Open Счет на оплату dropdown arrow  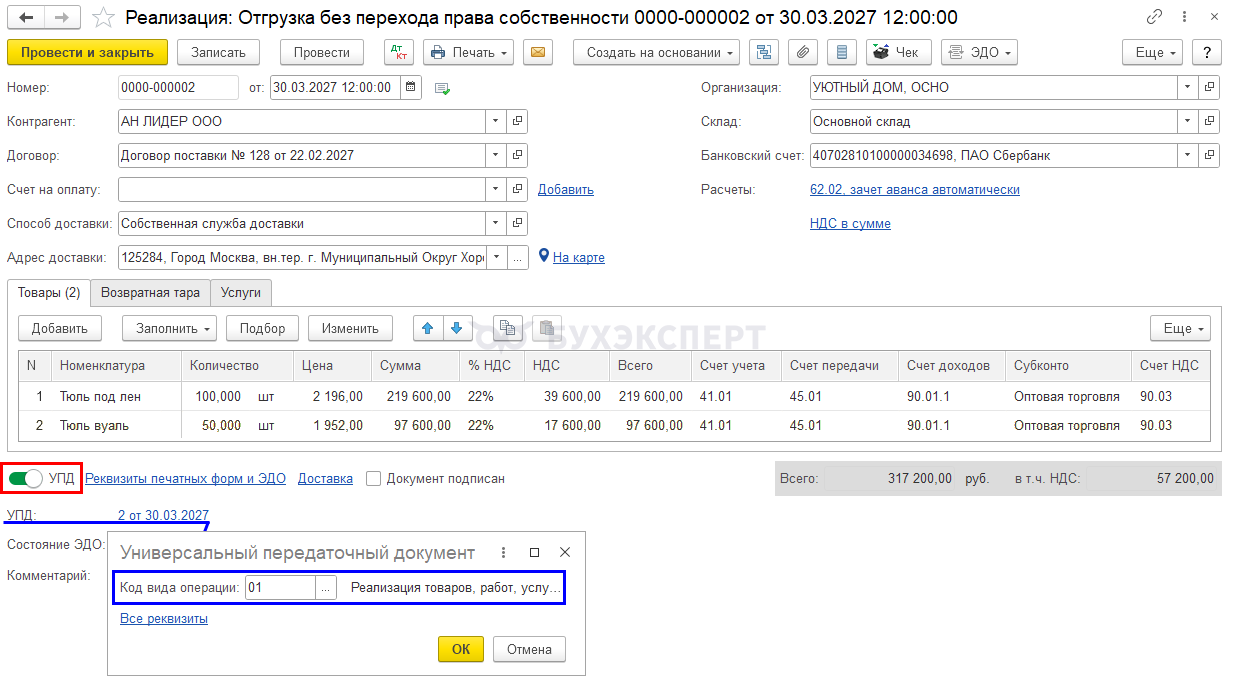pyautogui.click(x=497, y=189)
